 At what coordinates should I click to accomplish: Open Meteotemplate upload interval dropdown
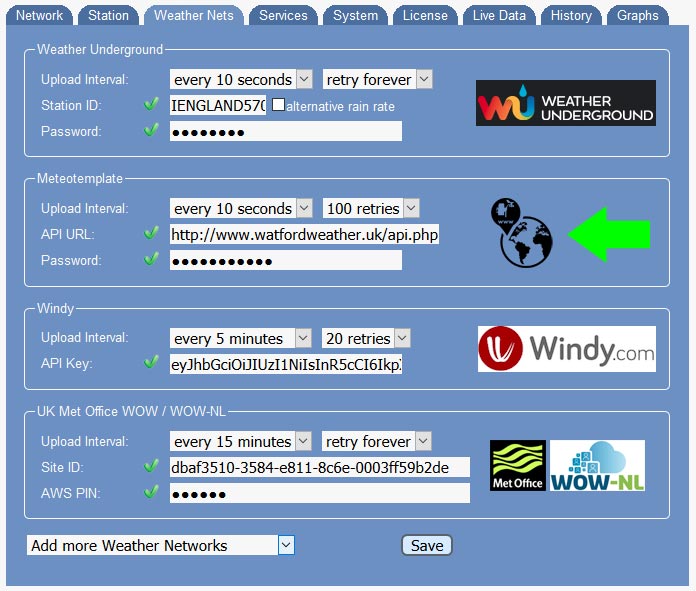pyautogui.click(x=241, y=208)
